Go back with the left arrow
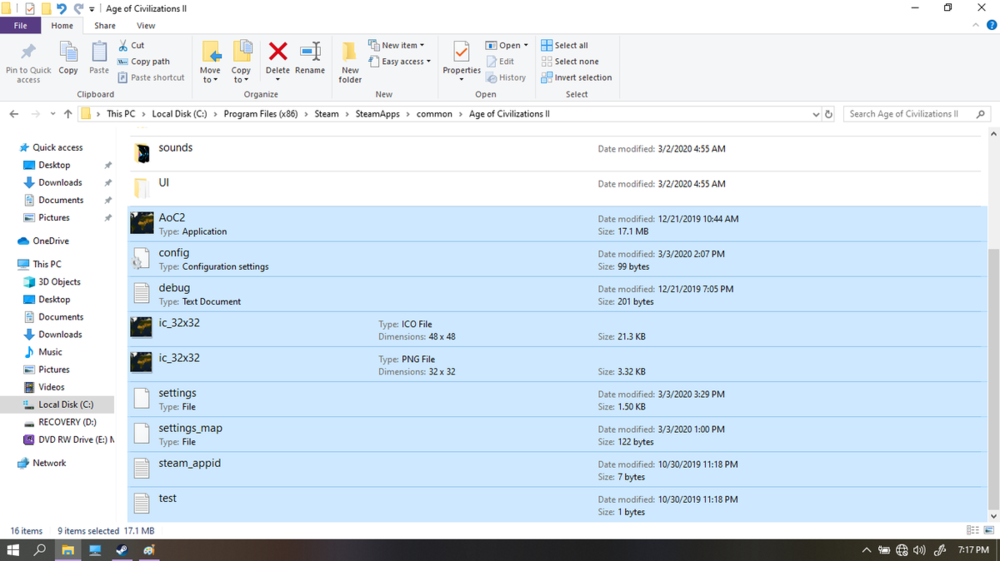This screenshot has width=1000, height=561. (x=14, y=114)
